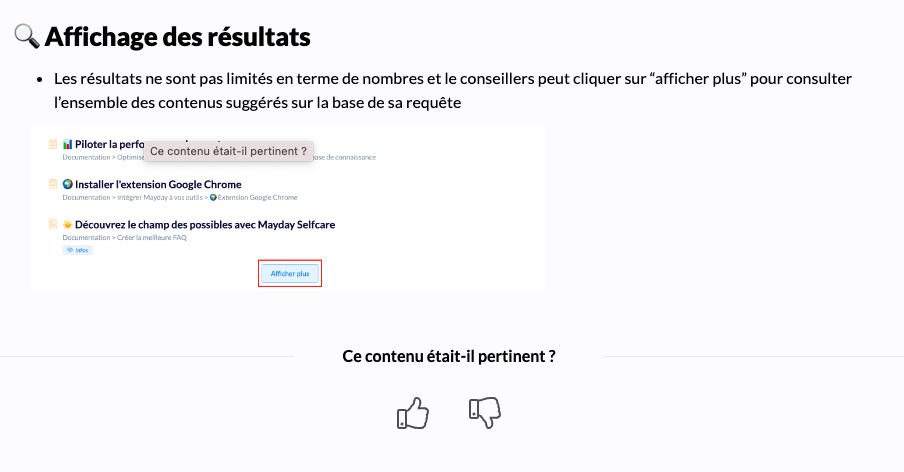
Task: Click the magnifying glass emoji in the heading
Action: click(26, 37)
